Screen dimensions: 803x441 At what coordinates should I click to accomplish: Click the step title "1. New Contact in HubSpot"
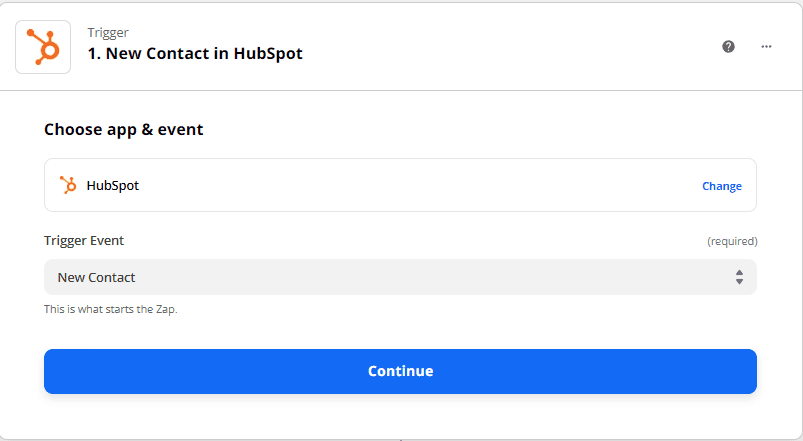195,54
